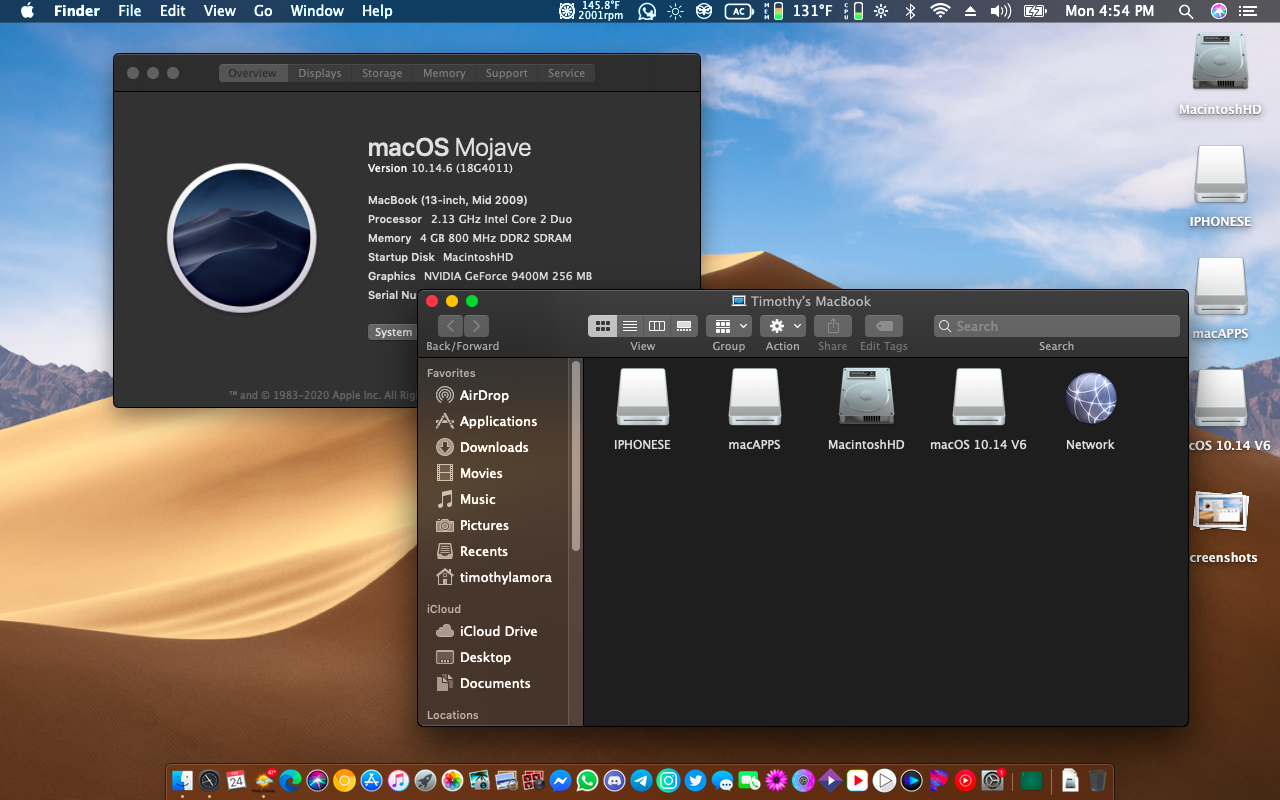Open the Go menu in menu bar

(x=263, y=11)
